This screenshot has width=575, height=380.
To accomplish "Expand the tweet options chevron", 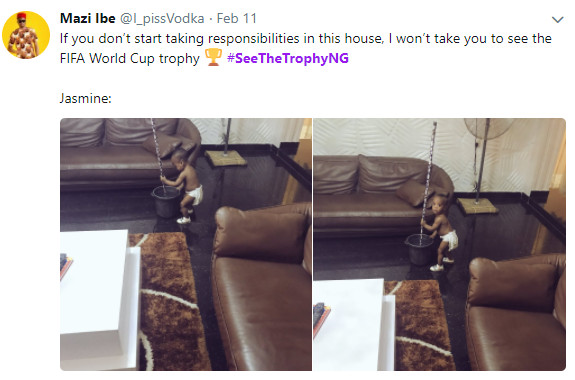I will coord(557,19).
